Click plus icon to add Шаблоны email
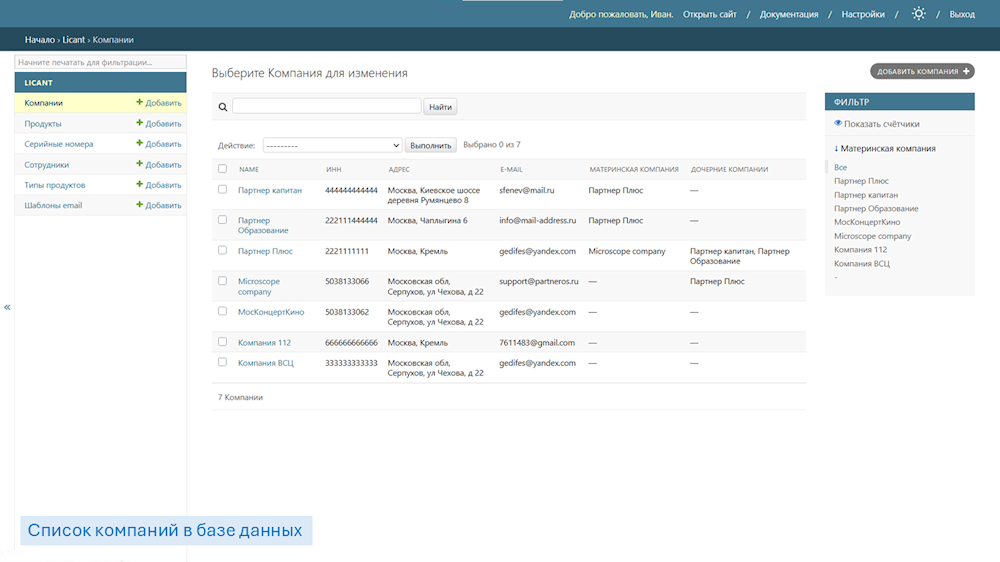The height and width of the screenshot is (562, 1000). tap(140, 205)
